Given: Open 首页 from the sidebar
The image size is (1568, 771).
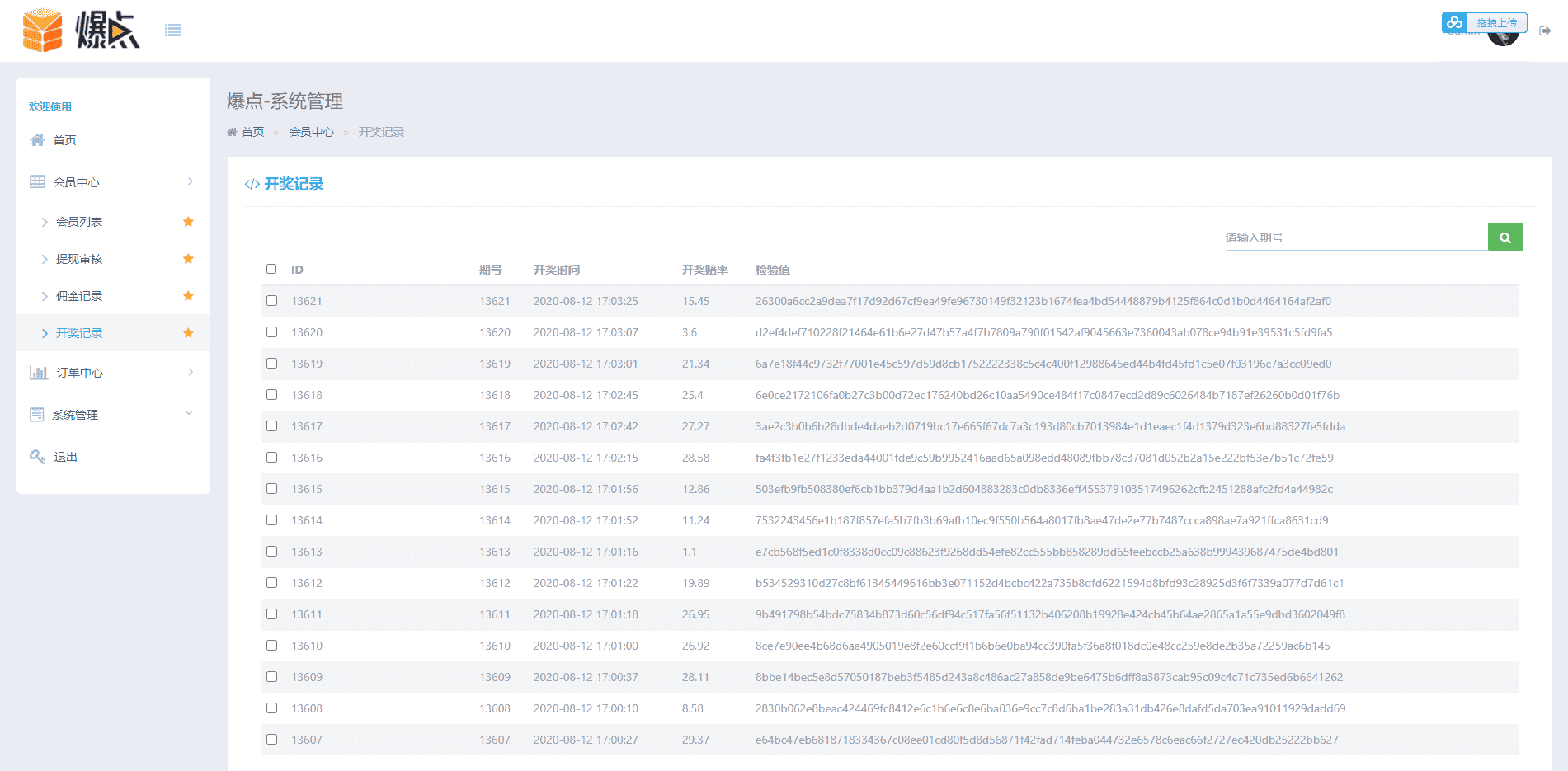Looking at the screenshot, I should point(64,140).
